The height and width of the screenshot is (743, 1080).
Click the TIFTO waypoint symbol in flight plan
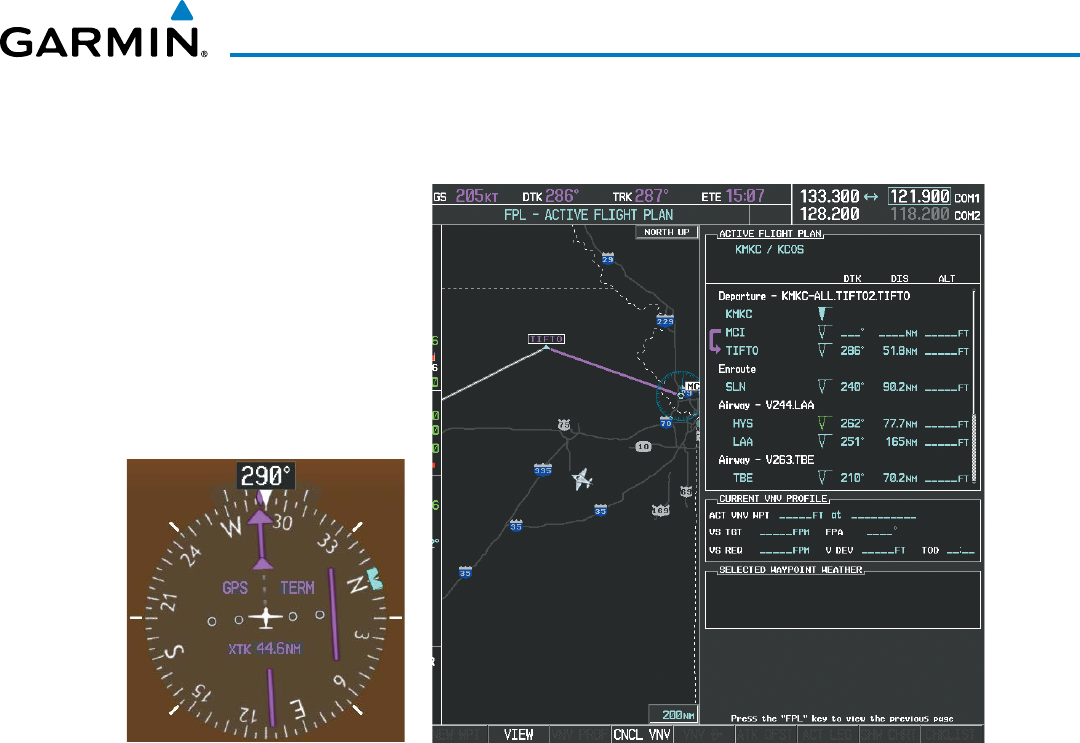(x=824, y=350)
